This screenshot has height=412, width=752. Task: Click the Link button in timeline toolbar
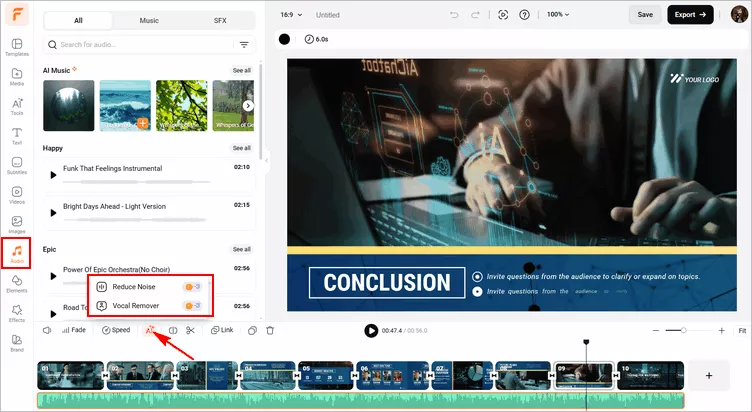[x=222, y=330]
